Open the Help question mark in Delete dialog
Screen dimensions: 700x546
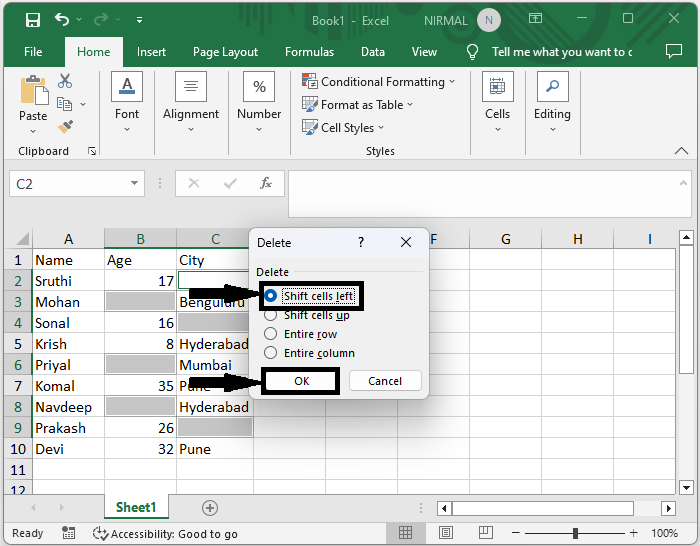(x=361, y=242)
